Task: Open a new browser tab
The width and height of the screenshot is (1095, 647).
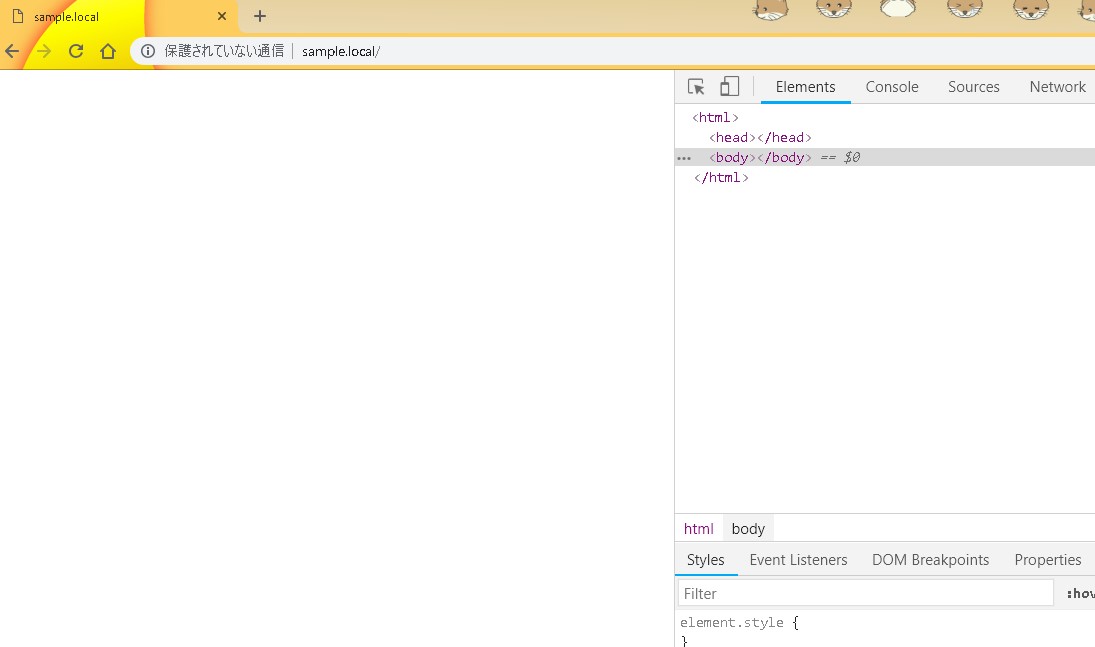Action: (260, 16)
